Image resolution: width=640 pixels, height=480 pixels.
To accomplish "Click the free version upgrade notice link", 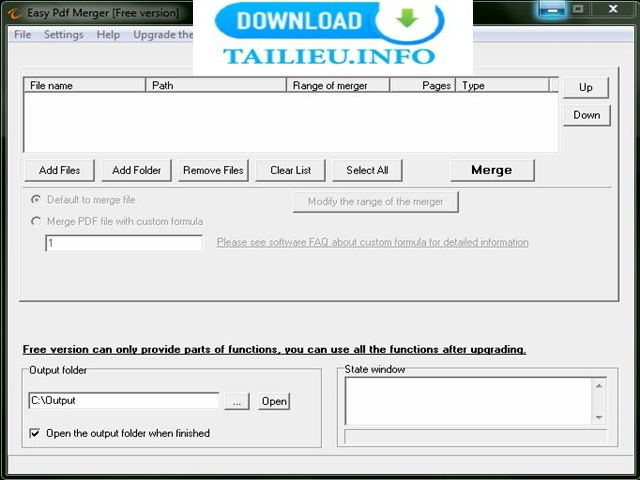I will (x=274, y=349).
